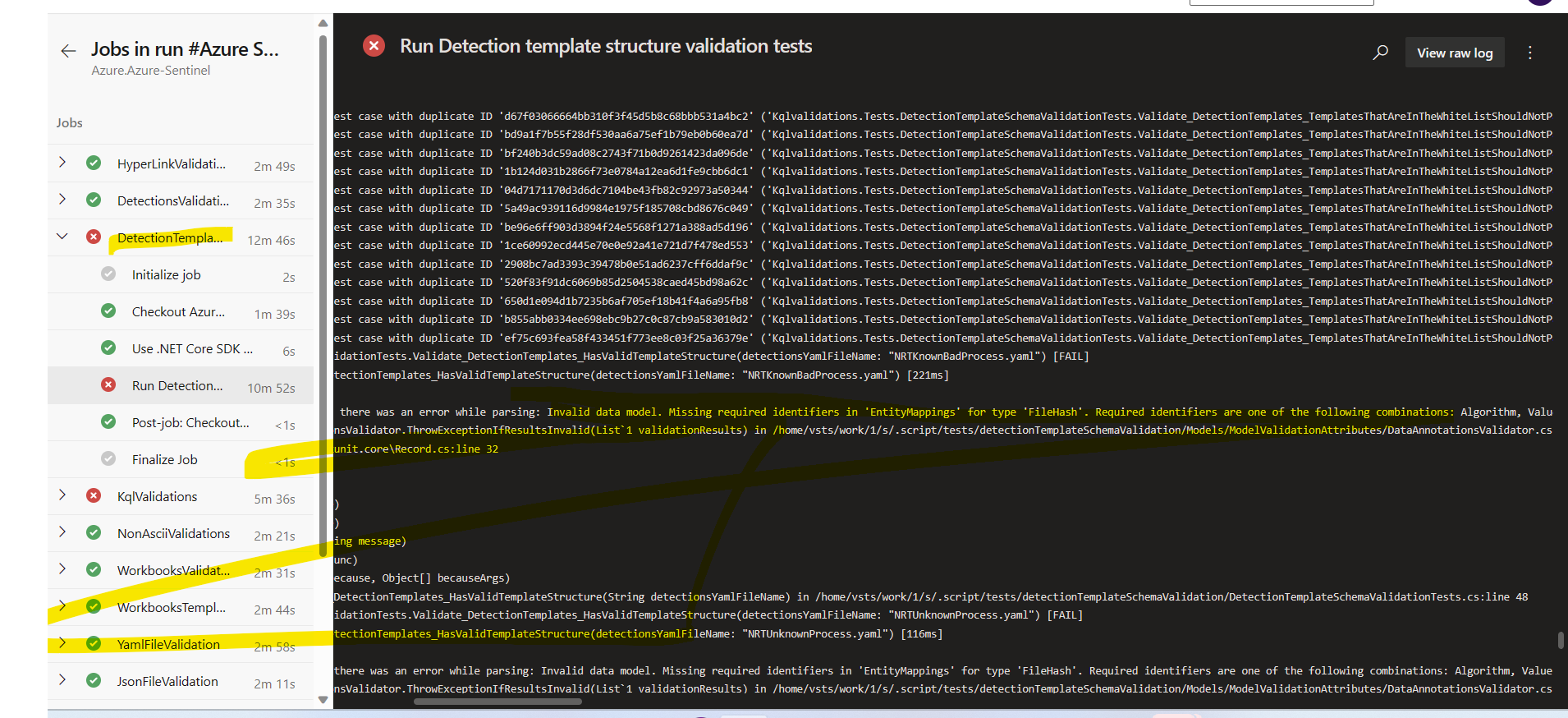Image resolution: width=1568 pixels, height=718 pixels.
Task: Open the Post-job: Checkout... step
Action: pos(181,422)
